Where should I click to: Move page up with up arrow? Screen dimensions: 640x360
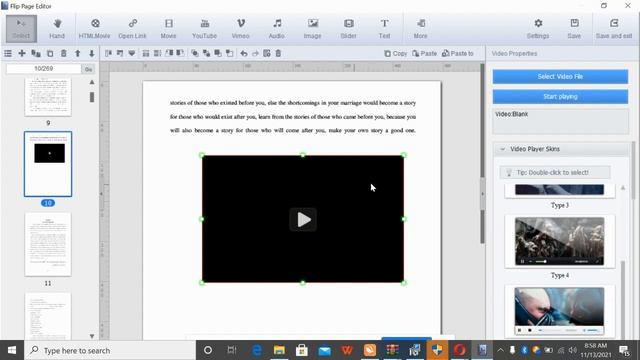[78, 53]
